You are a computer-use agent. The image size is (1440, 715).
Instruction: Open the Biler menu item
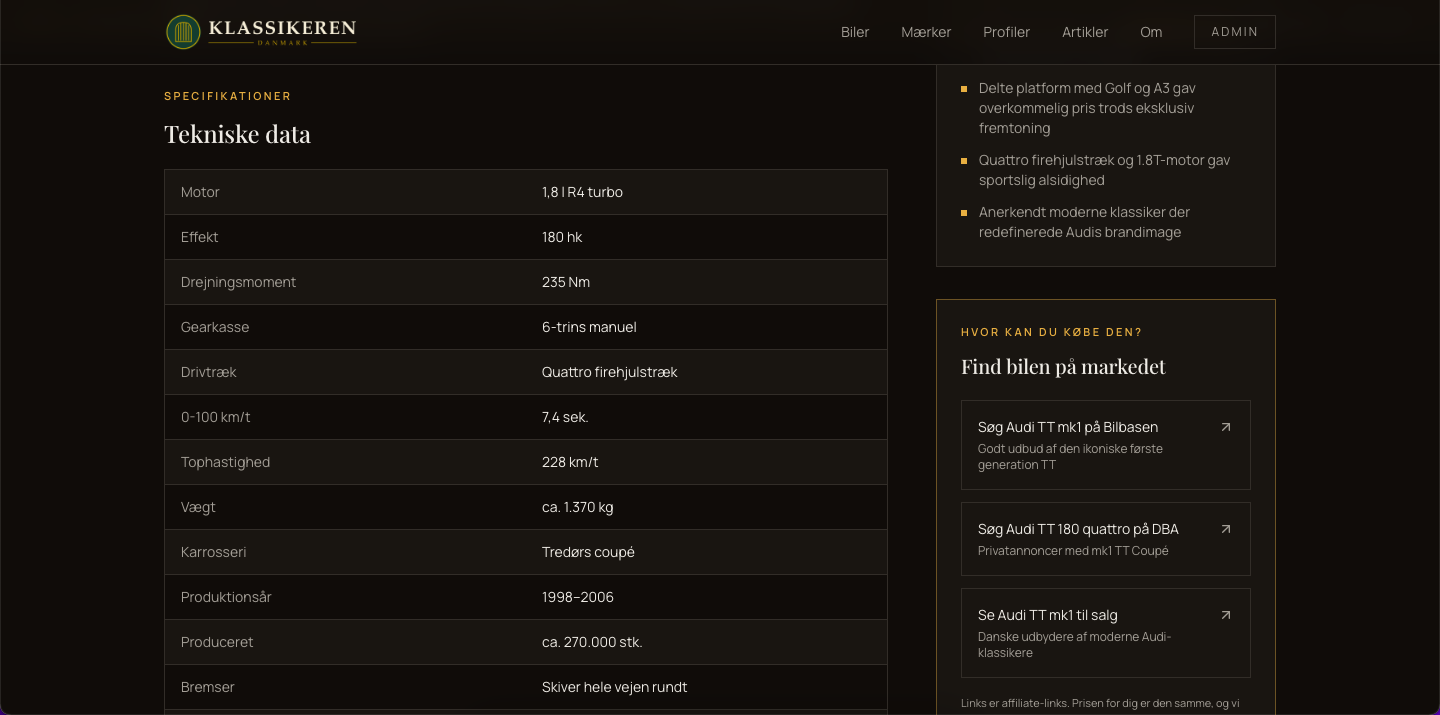coord(855,32)
